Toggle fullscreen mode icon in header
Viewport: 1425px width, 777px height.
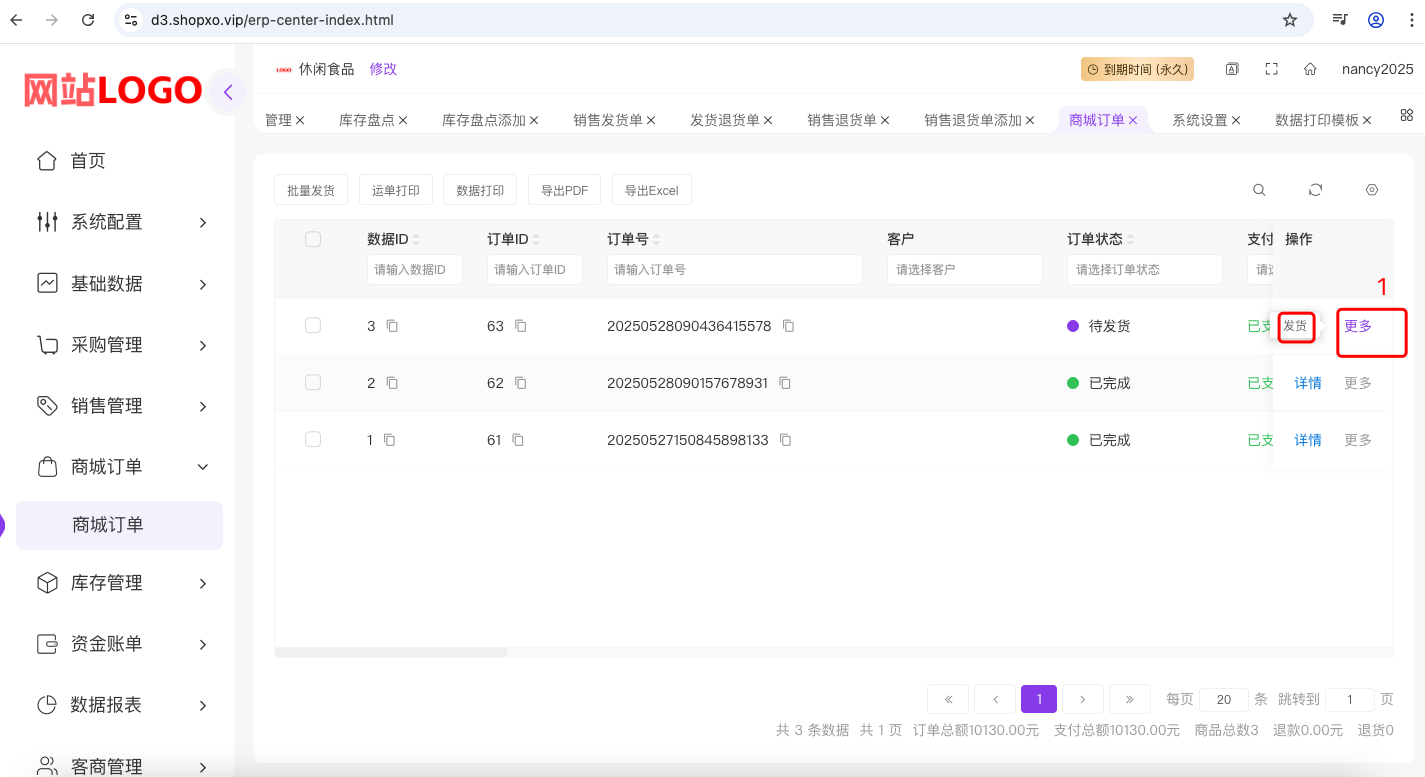tap(1272, 69)
